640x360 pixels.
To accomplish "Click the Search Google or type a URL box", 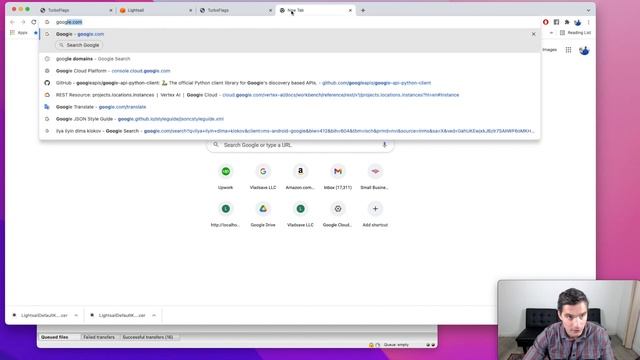I will [x=300, y=145].
